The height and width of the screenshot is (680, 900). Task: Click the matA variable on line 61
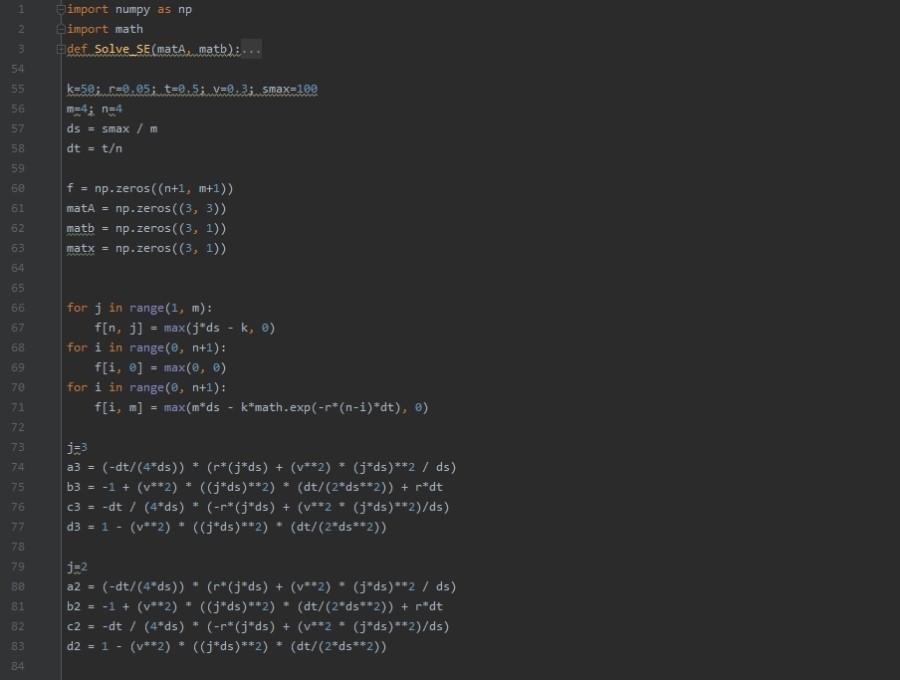pos(80,208)
